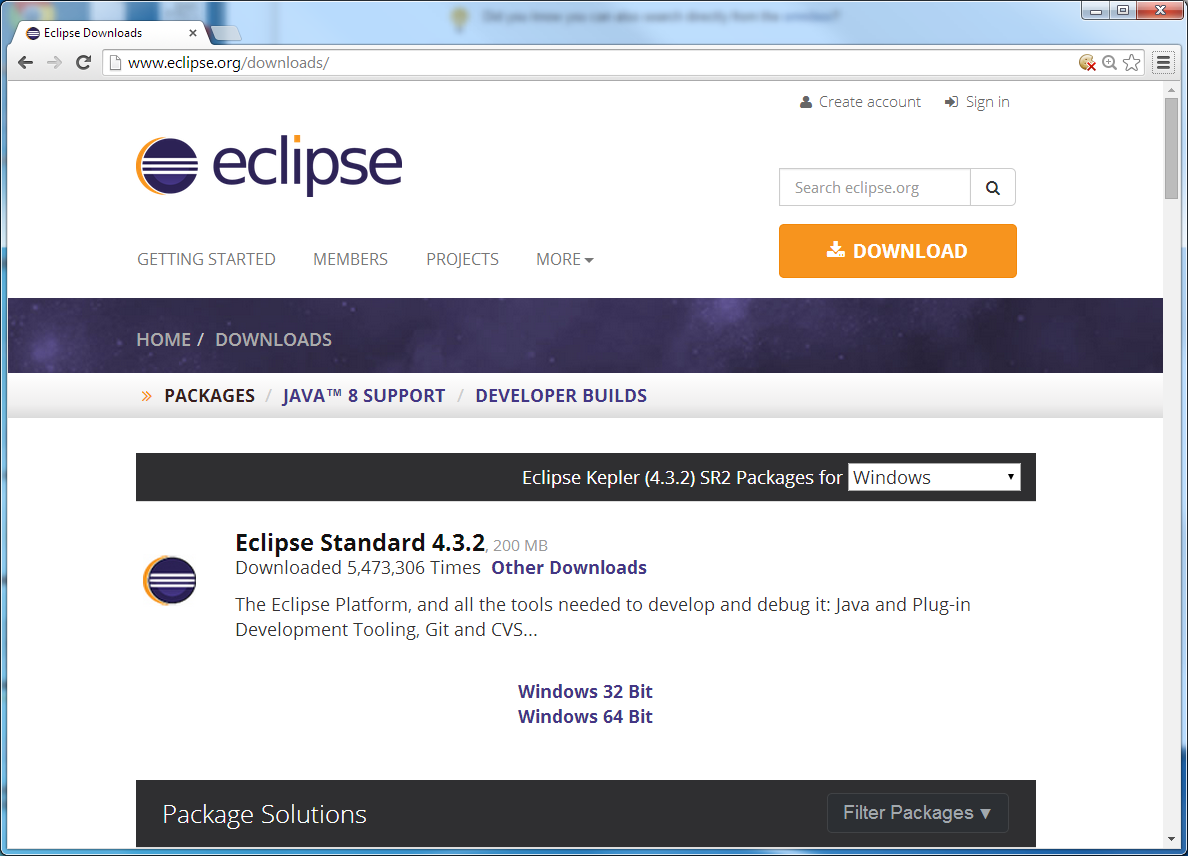Screen dimensions: 1188x856
Task: Click the Eclipse Standard package icon
Action: point(170,580)
